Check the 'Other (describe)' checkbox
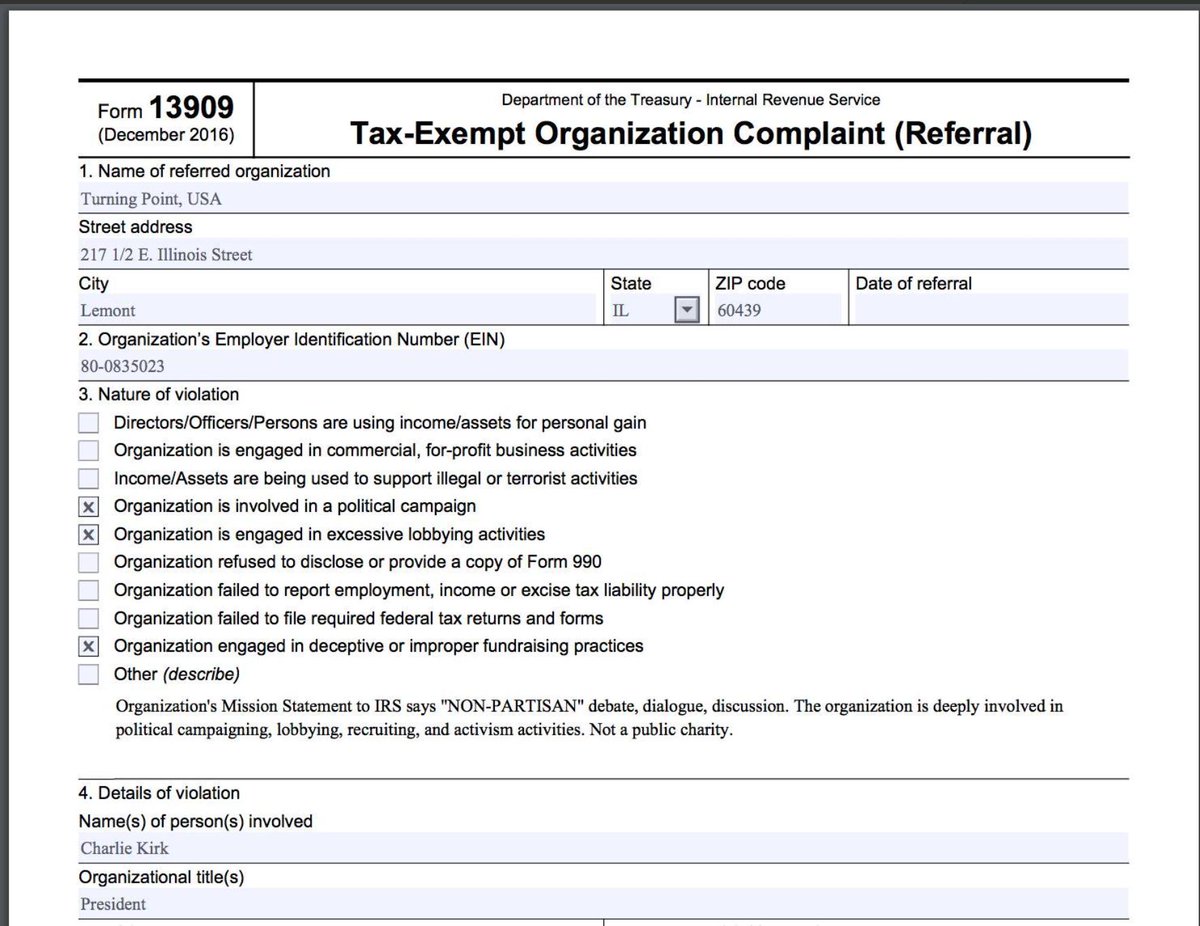This screenshot has width=1200, height=926. [x=89, y=674]
